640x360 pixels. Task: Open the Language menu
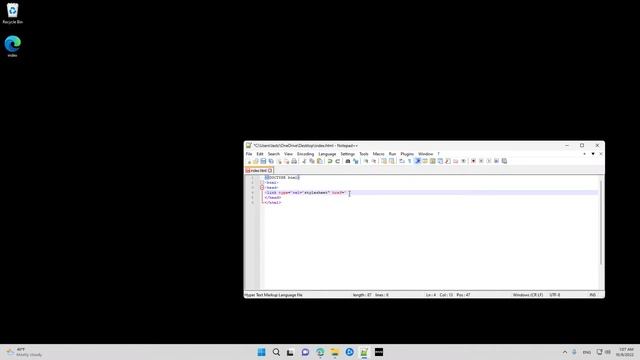pos(327,154)
